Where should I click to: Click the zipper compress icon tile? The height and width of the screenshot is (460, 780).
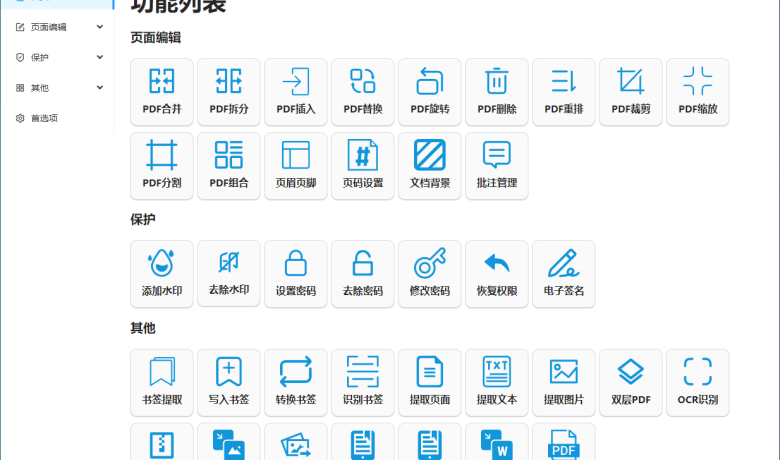(x=162, y=442)
